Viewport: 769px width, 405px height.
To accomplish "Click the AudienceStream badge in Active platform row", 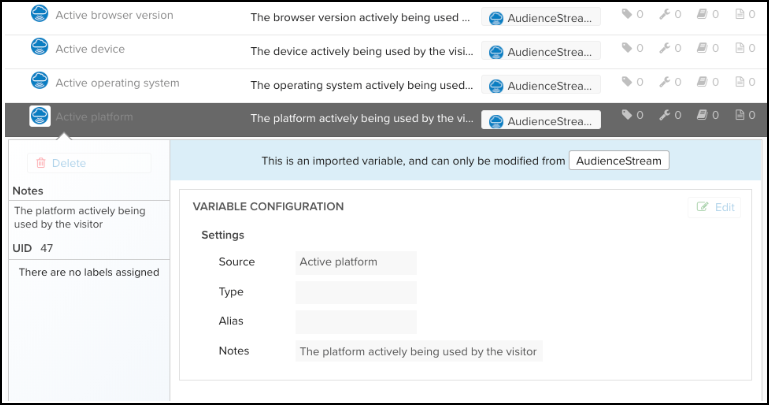I will 541,120.
